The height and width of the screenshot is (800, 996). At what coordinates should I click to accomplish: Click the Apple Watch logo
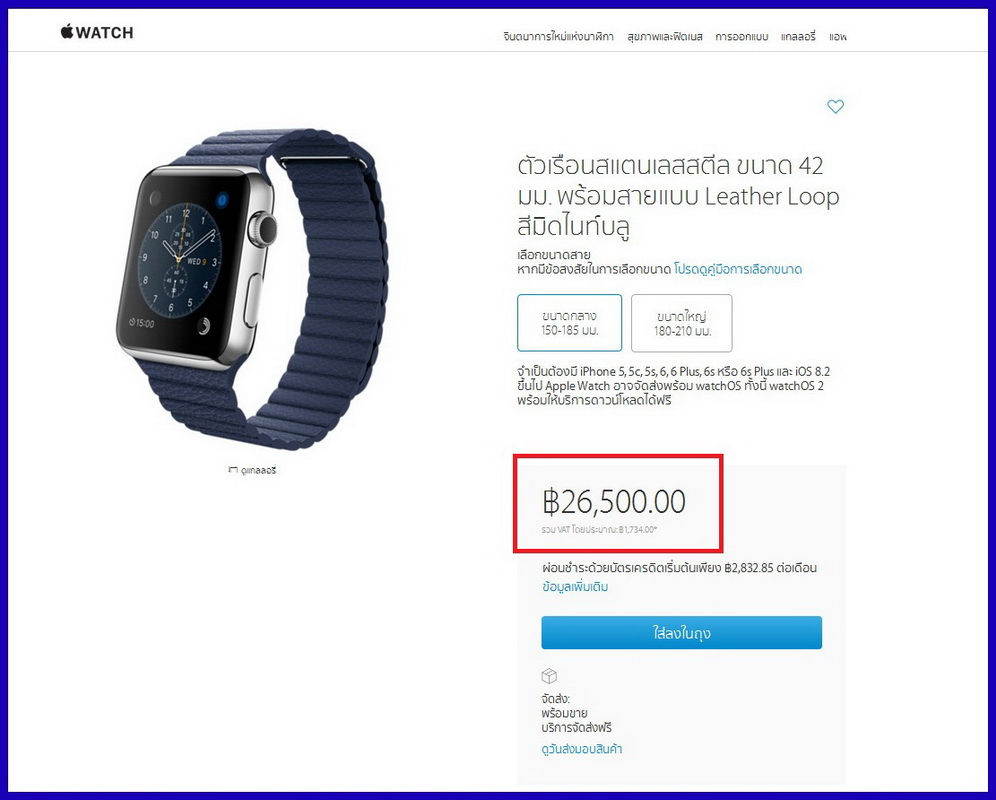(x=97, y=32)
